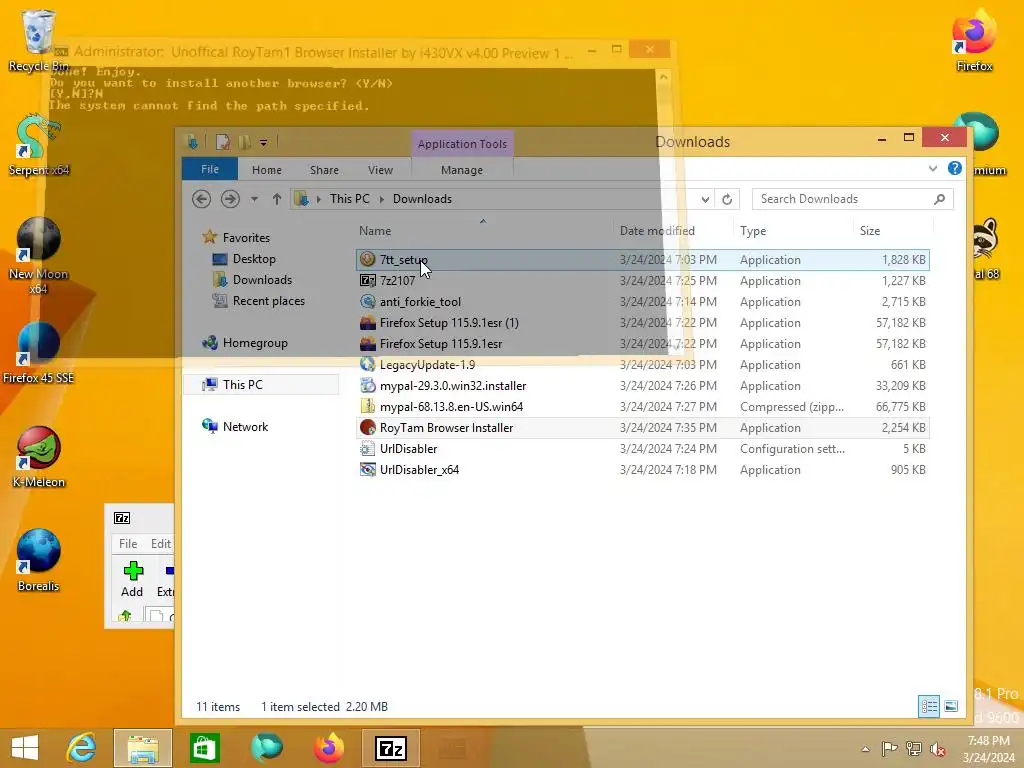Select Recent places in navigation pane

259,301
